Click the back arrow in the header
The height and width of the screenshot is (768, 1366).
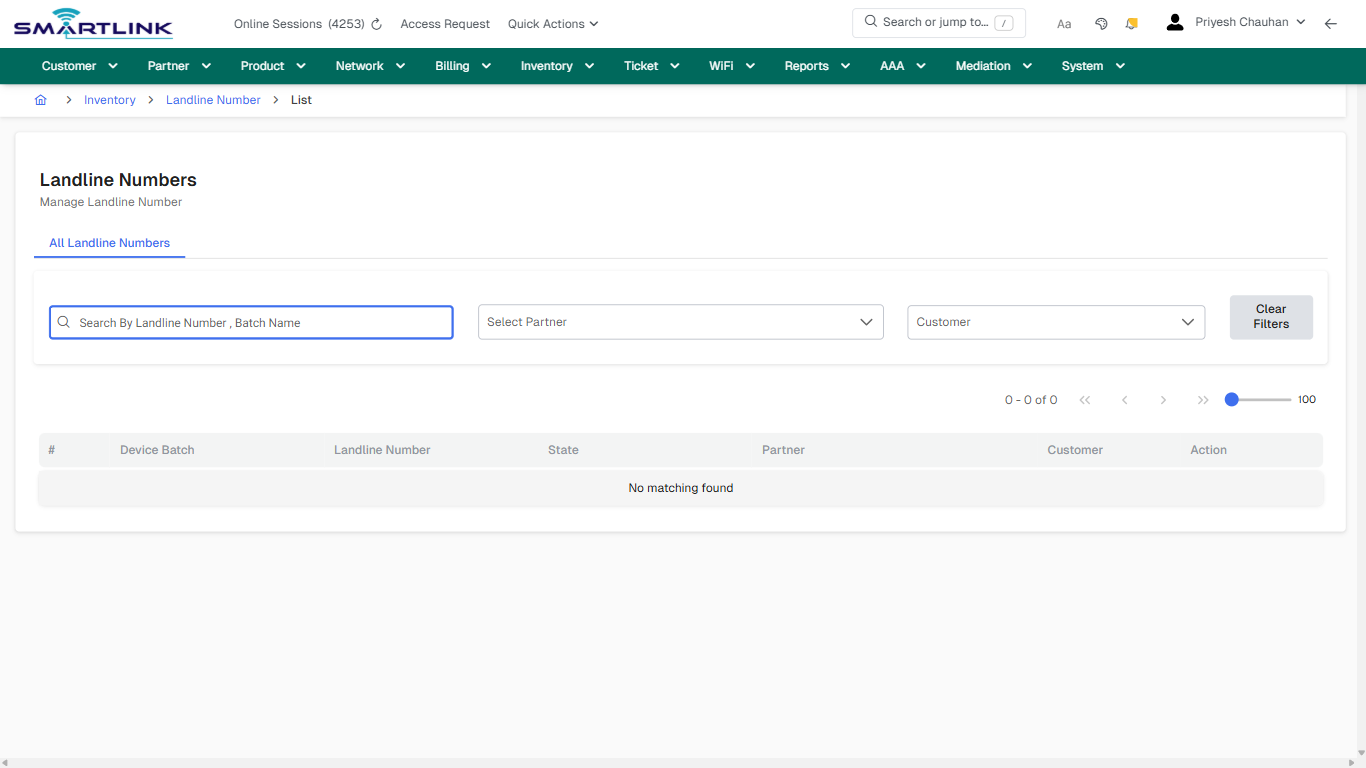coord(1331,23)
